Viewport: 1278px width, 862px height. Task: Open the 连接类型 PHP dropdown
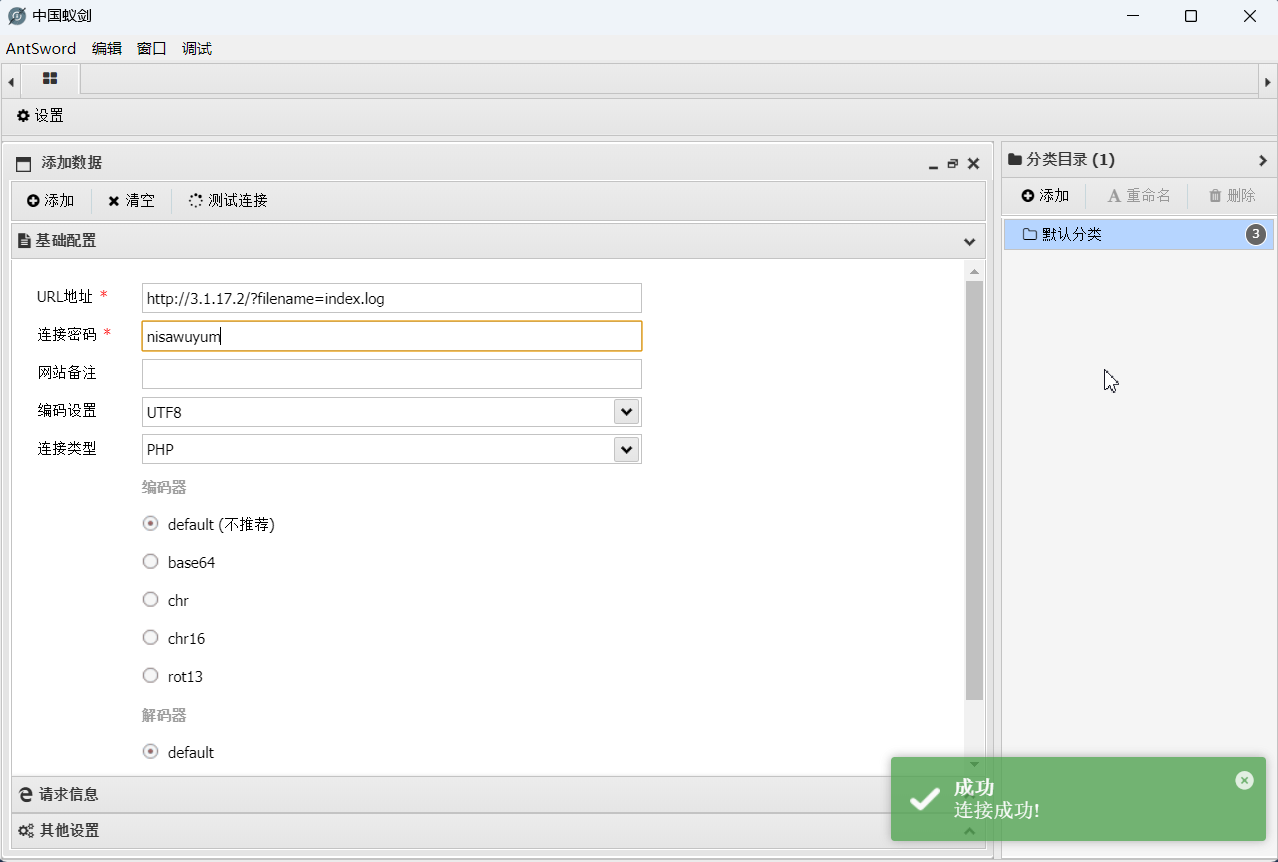point(626,449)
